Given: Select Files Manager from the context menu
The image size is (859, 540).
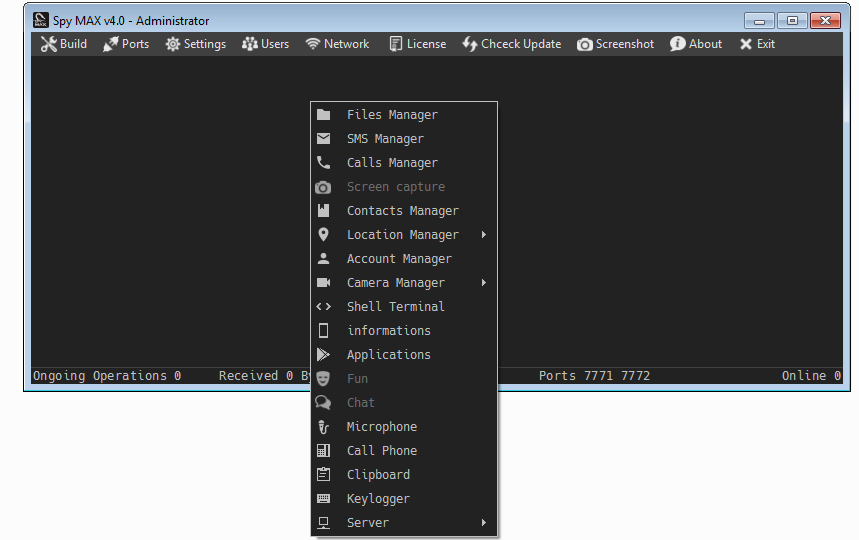Looking at the screenshot, I should coord(392,115).
